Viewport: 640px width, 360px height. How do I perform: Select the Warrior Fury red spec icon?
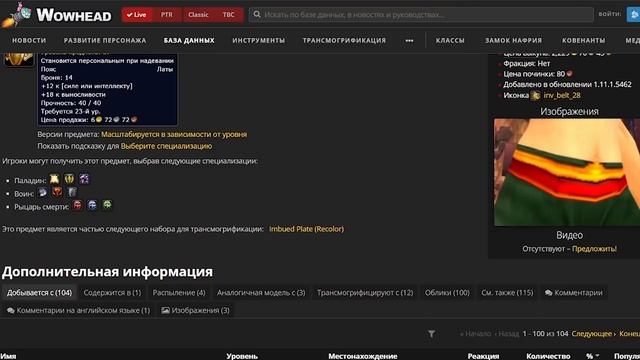(x=57, y=192)
